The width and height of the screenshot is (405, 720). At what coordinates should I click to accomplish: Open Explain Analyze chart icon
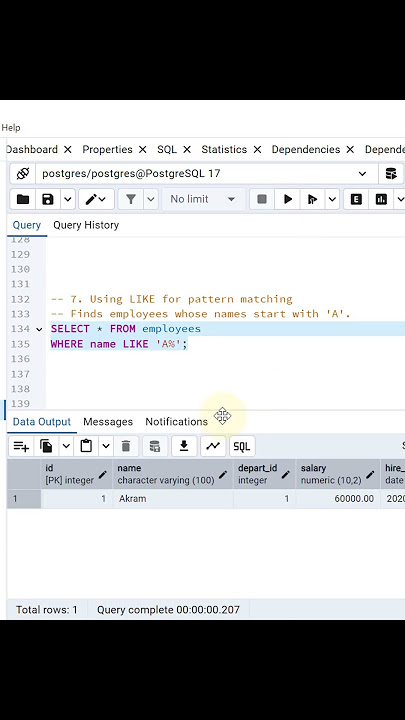[381, 199]
